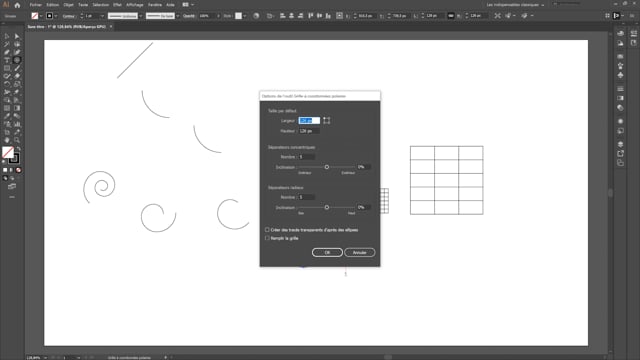Select the Eyedropper tool
The image size is (640, 360).
7,116
